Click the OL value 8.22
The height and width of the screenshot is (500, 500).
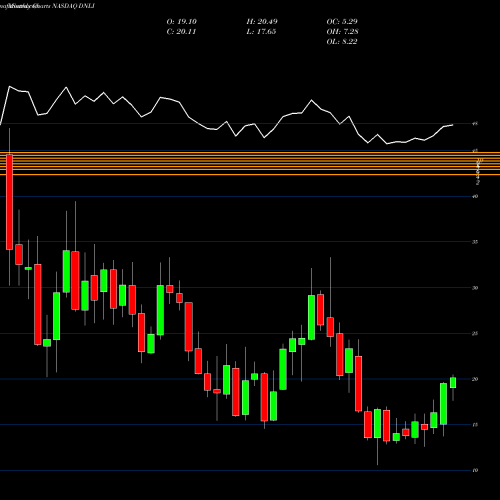[x=342, y=42]
